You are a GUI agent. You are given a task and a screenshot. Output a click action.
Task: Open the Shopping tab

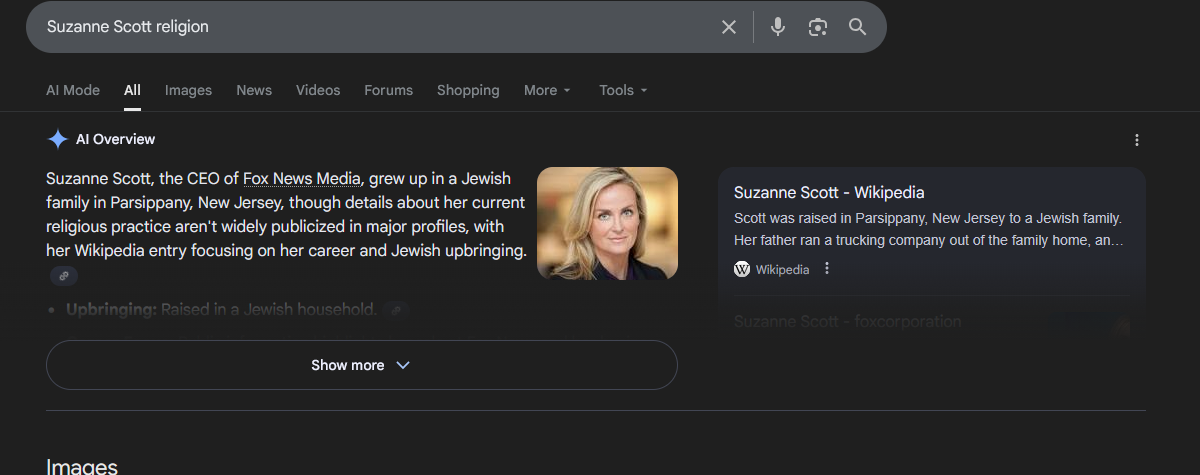(468, 90)
